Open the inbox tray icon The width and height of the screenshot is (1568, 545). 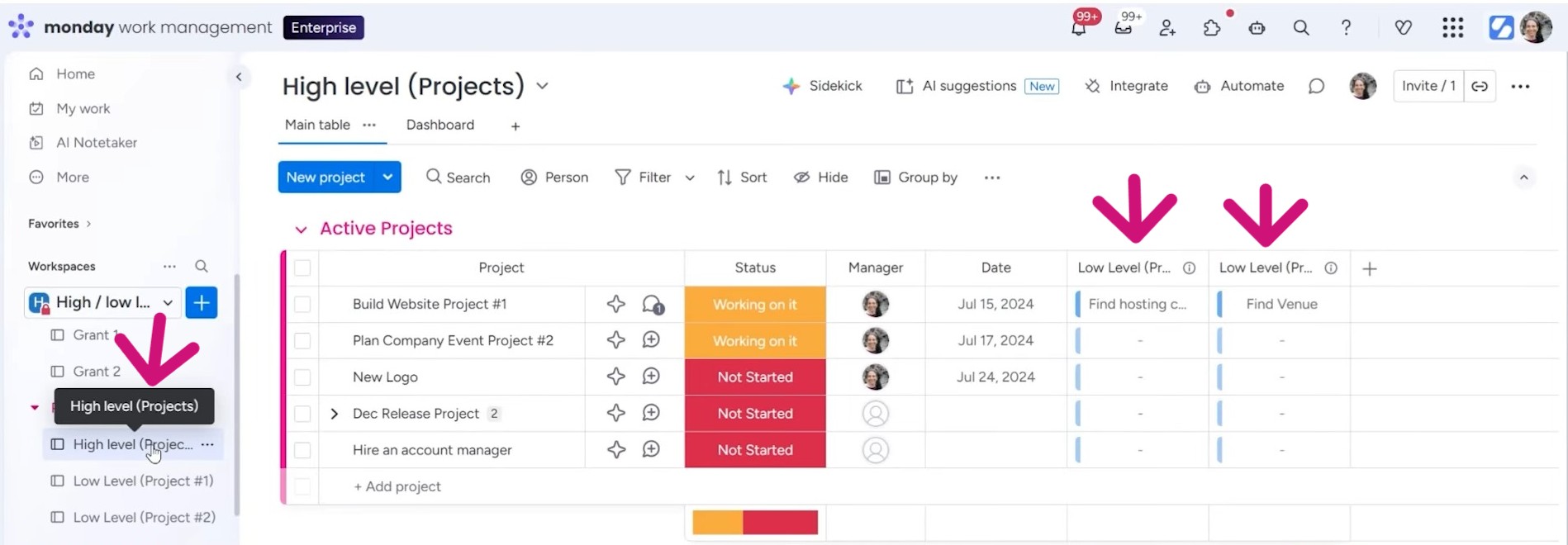1123,28
